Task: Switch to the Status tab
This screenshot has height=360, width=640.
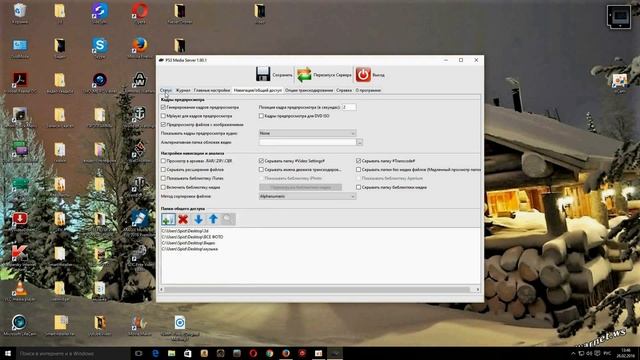Action: click(166, 90)
